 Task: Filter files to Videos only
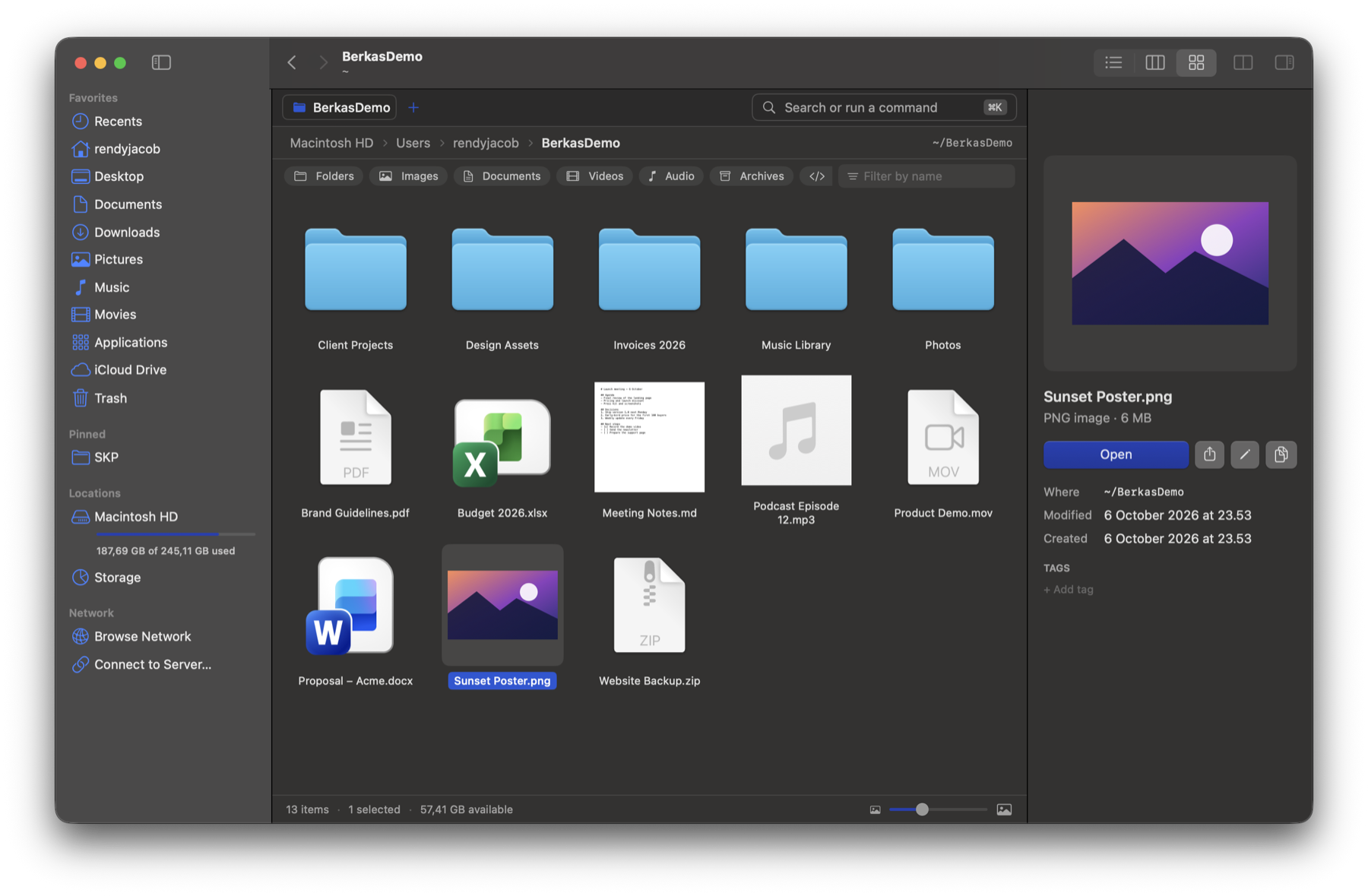click(594, 176)
